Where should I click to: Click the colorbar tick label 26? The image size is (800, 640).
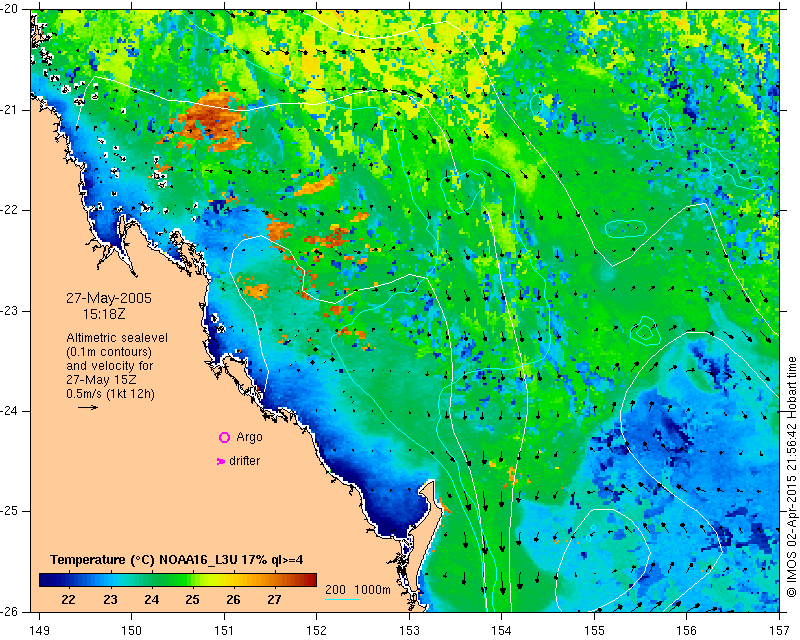(x=233, y=600)
